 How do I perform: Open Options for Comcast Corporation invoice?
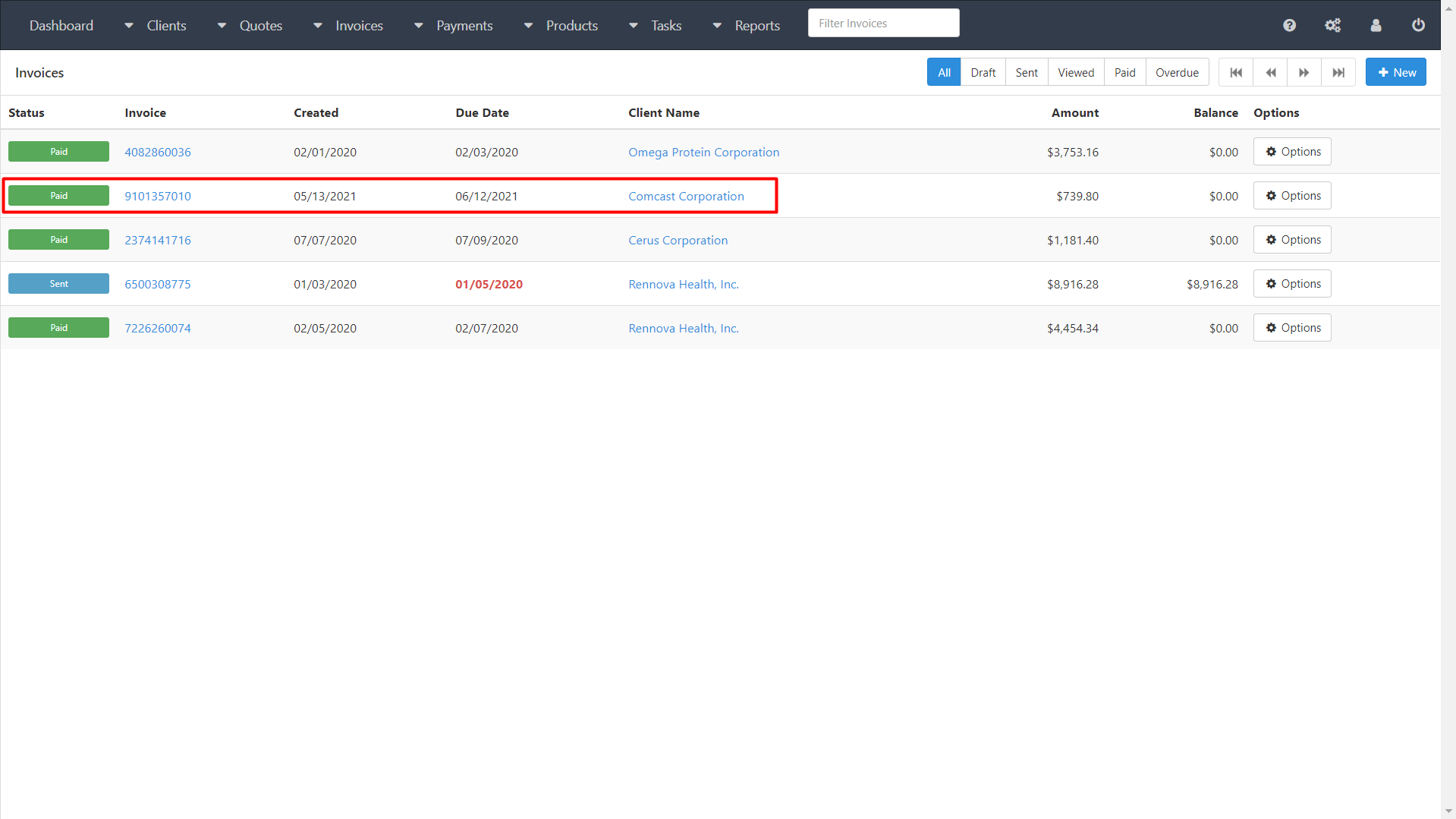[x=1292, y=196]
